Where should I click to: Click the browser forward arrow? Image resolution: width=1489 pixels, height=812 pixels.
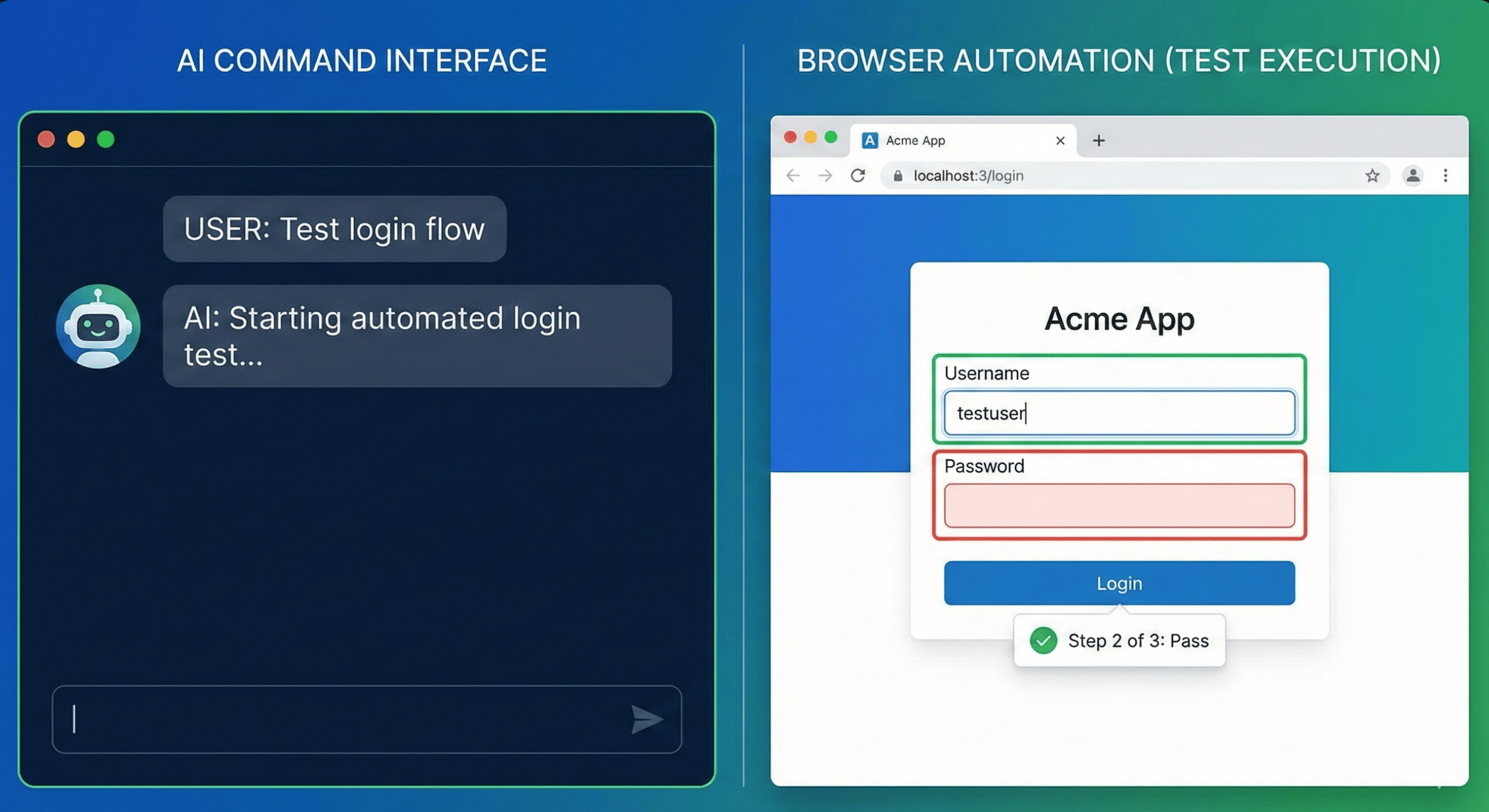tap(825, 176)
